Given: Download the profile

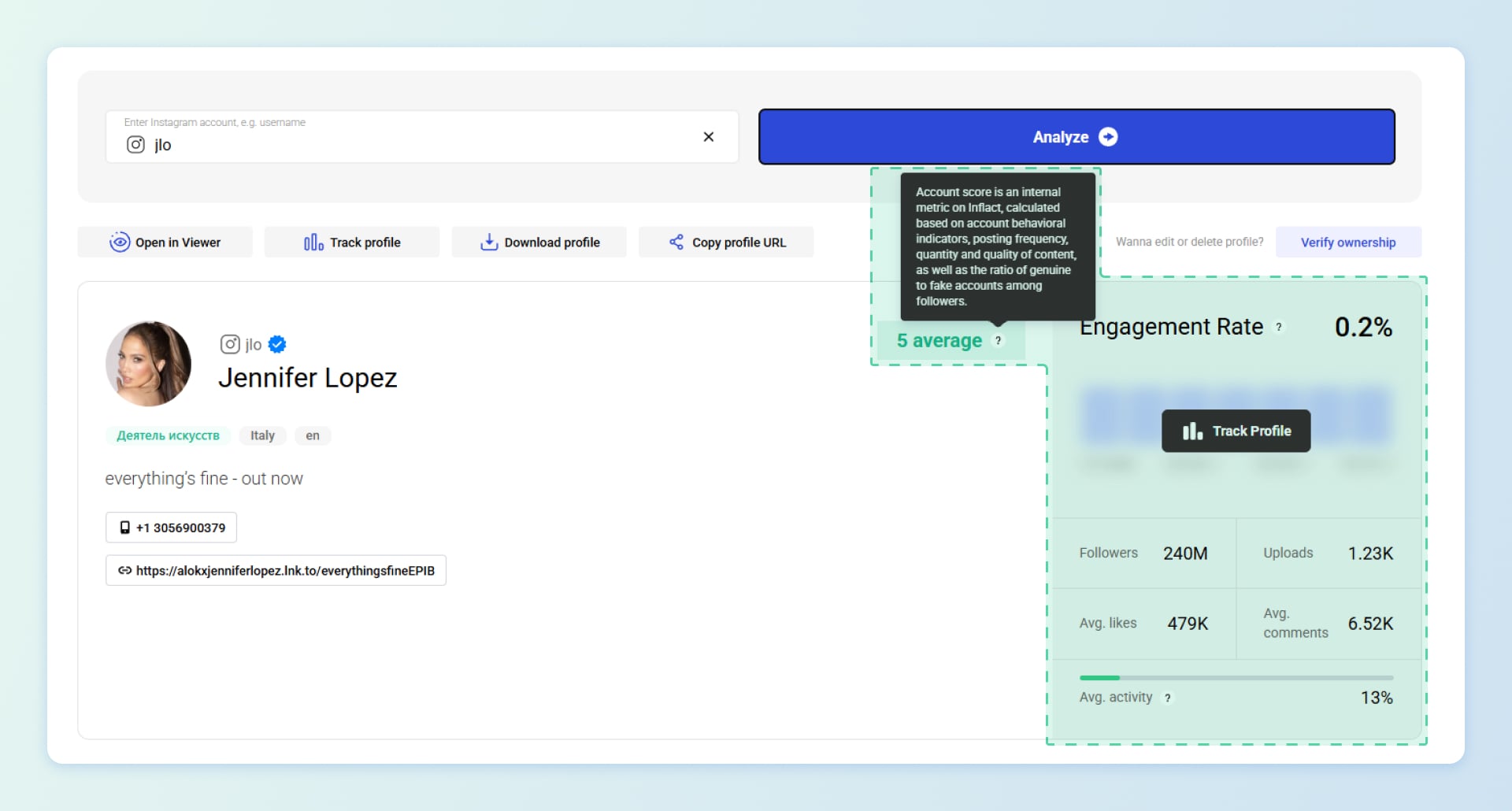Looking at the screenshot, I should tap(539, 242).
